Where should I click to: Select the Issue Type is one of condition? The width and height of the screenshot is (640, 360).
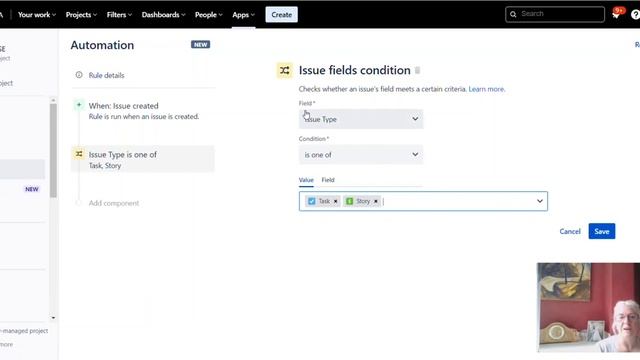pos(143,159)
